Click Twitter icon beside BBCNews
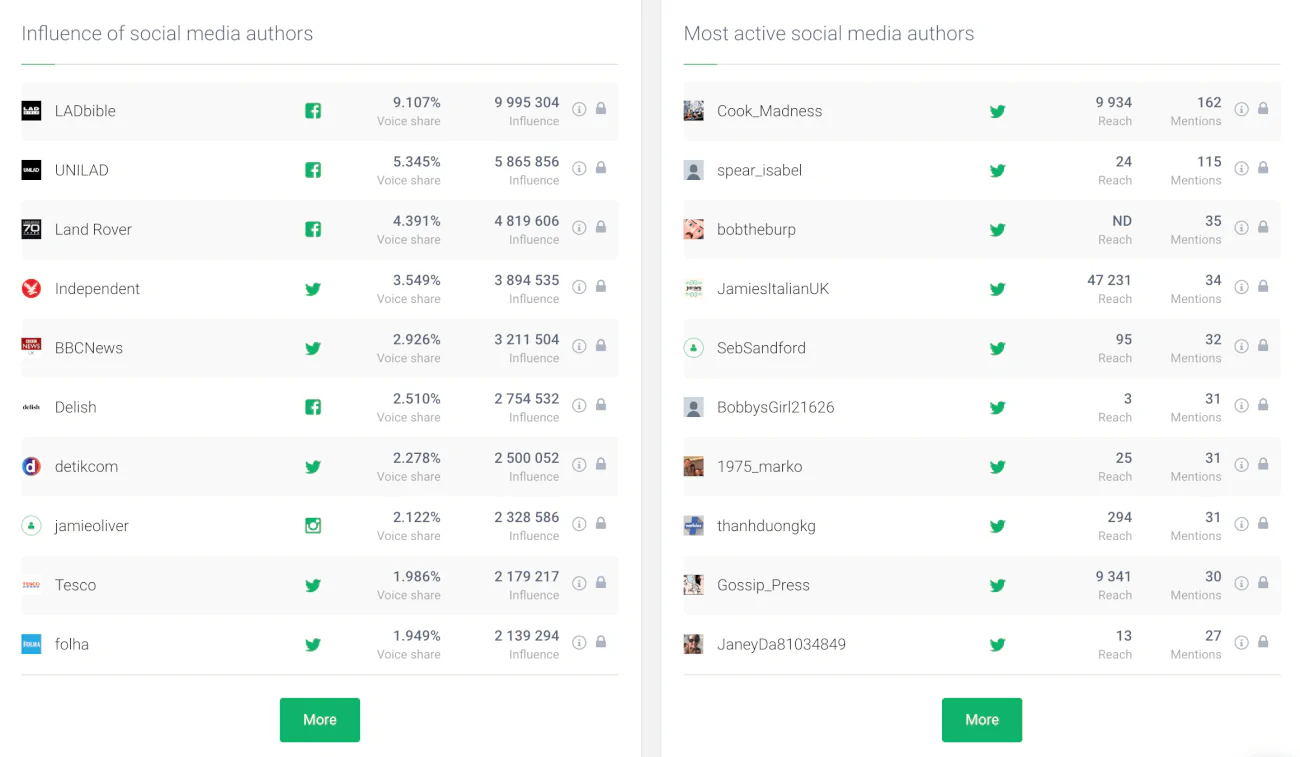Screen dimensions: 1300x757 [313, 348]
